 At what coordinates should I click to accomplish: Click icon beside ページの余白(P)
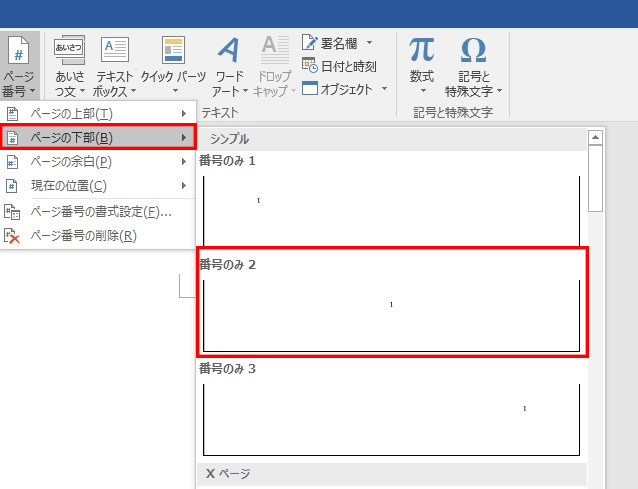coord(13,162)
